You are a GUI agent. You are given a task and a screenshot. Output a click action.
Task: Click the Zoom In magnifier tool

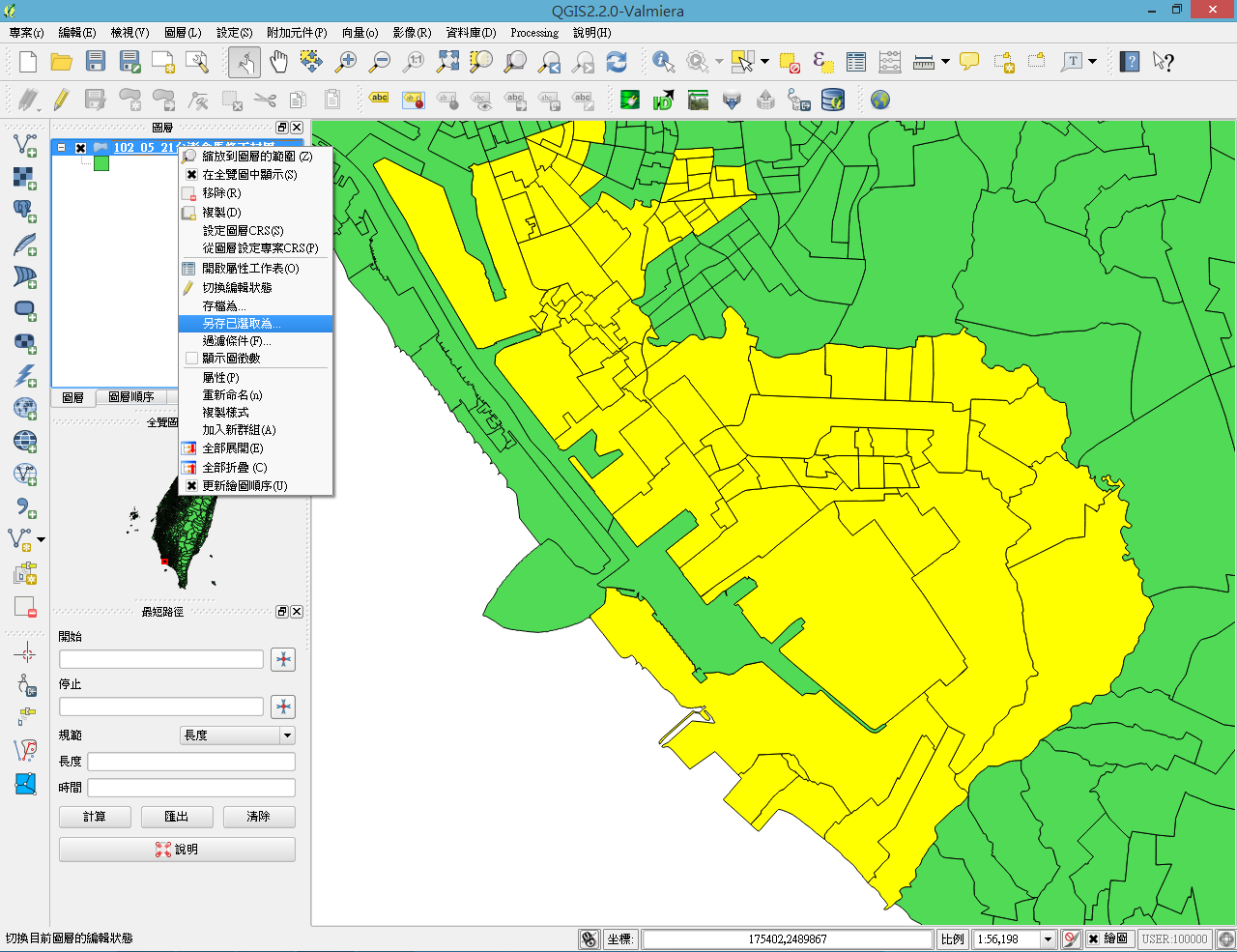pyautogui.click(x=345, y=63)
